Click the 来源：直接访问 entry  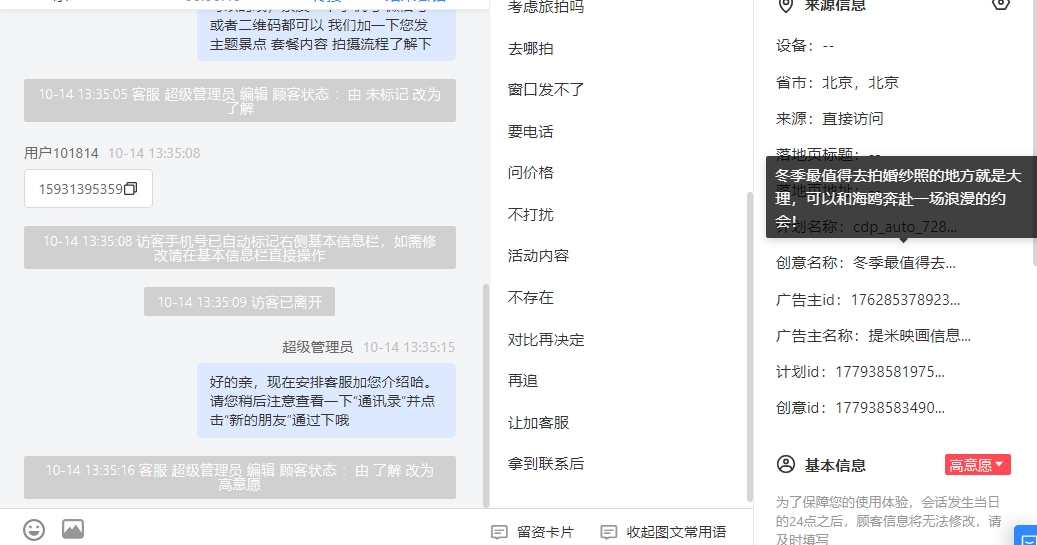coord(829,118)
